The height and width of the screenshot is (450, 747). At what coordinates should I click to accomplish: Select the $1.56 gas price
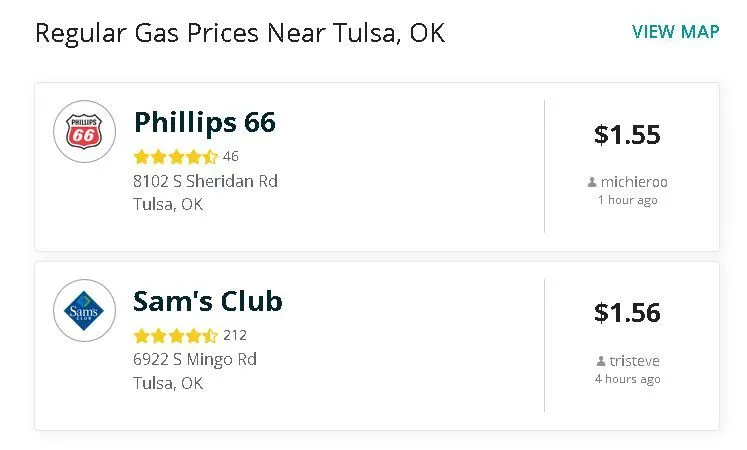click(627, 313)
